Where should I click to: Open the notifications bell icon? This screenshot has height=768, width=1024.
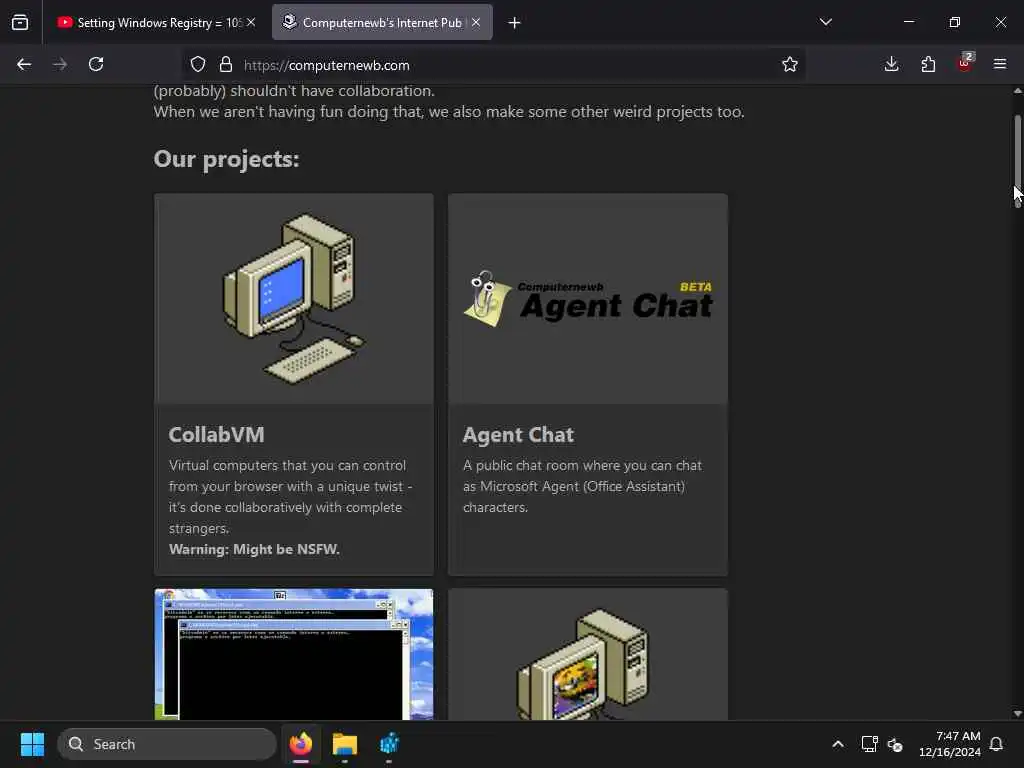[997, 744]
